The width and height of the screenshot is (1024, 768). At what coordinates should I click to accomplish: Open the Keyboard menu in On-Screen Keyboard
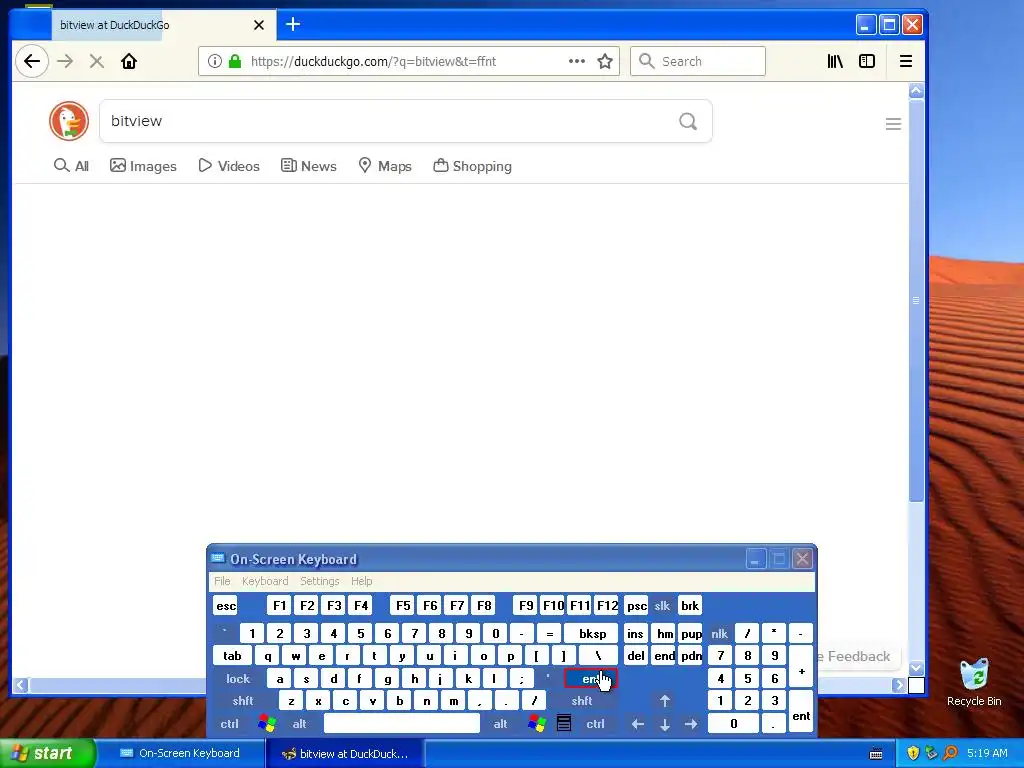click(x=264, y=581)
